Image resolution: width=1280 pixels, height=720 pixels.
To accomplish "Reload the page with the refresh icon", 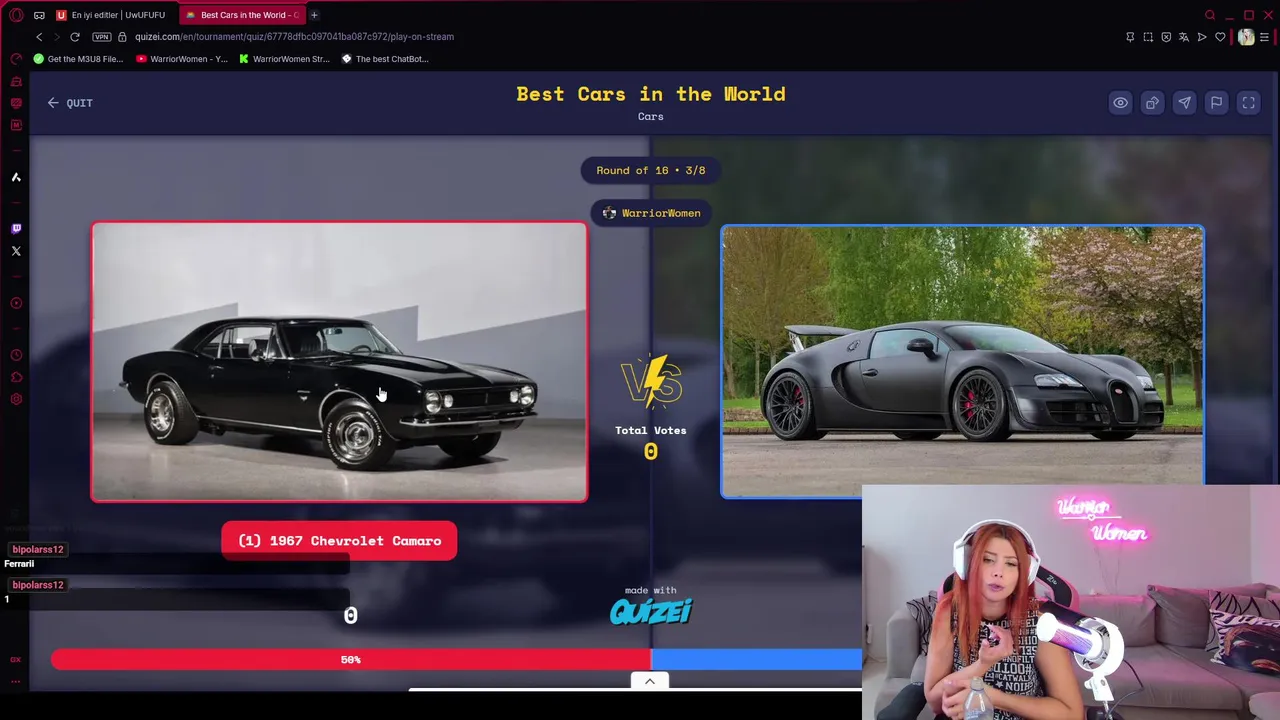I will tap(74, 37).
